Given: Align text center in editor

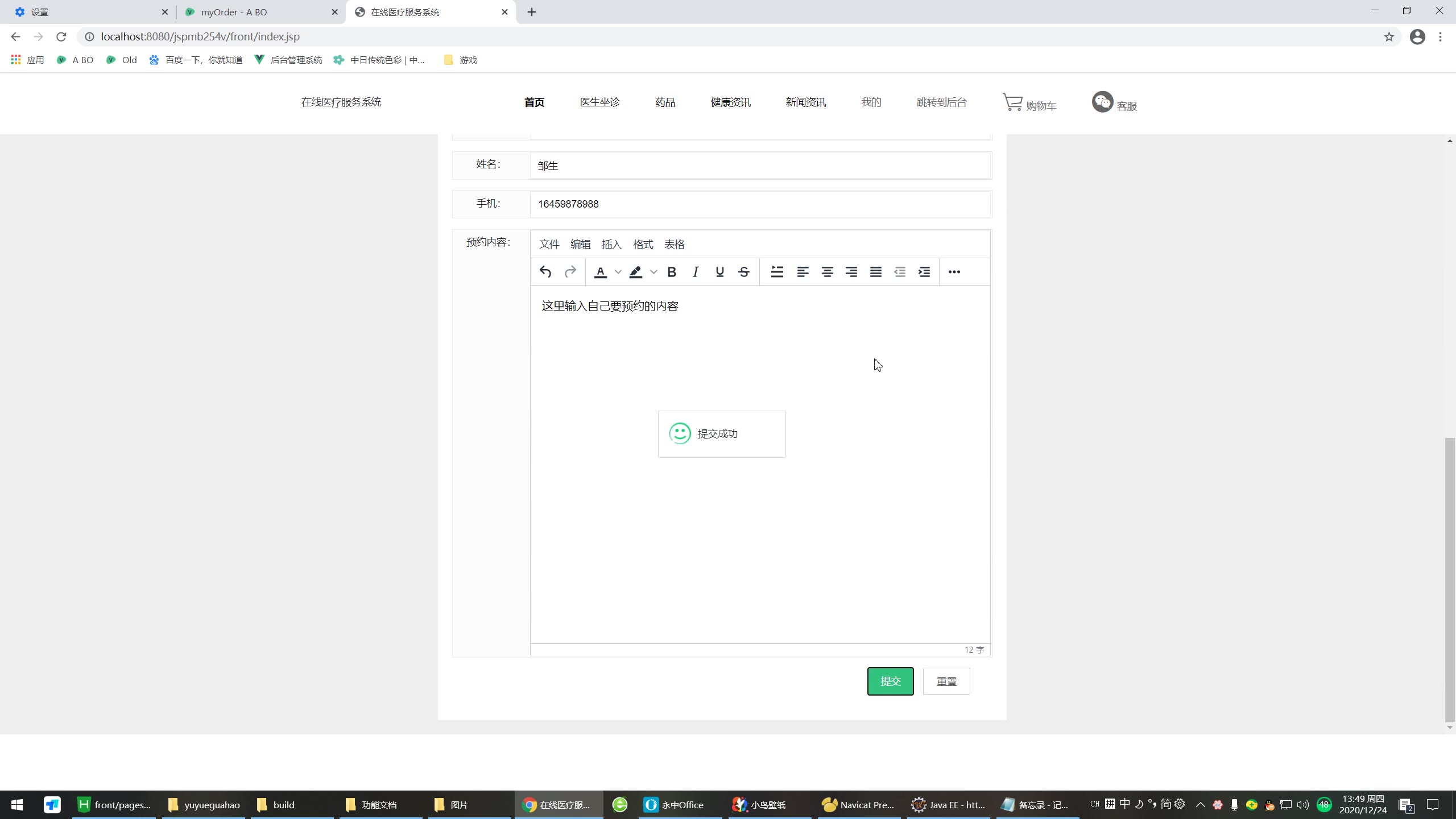Looking at the screenshot, I should pyautogui.click(x=827, y=272).
